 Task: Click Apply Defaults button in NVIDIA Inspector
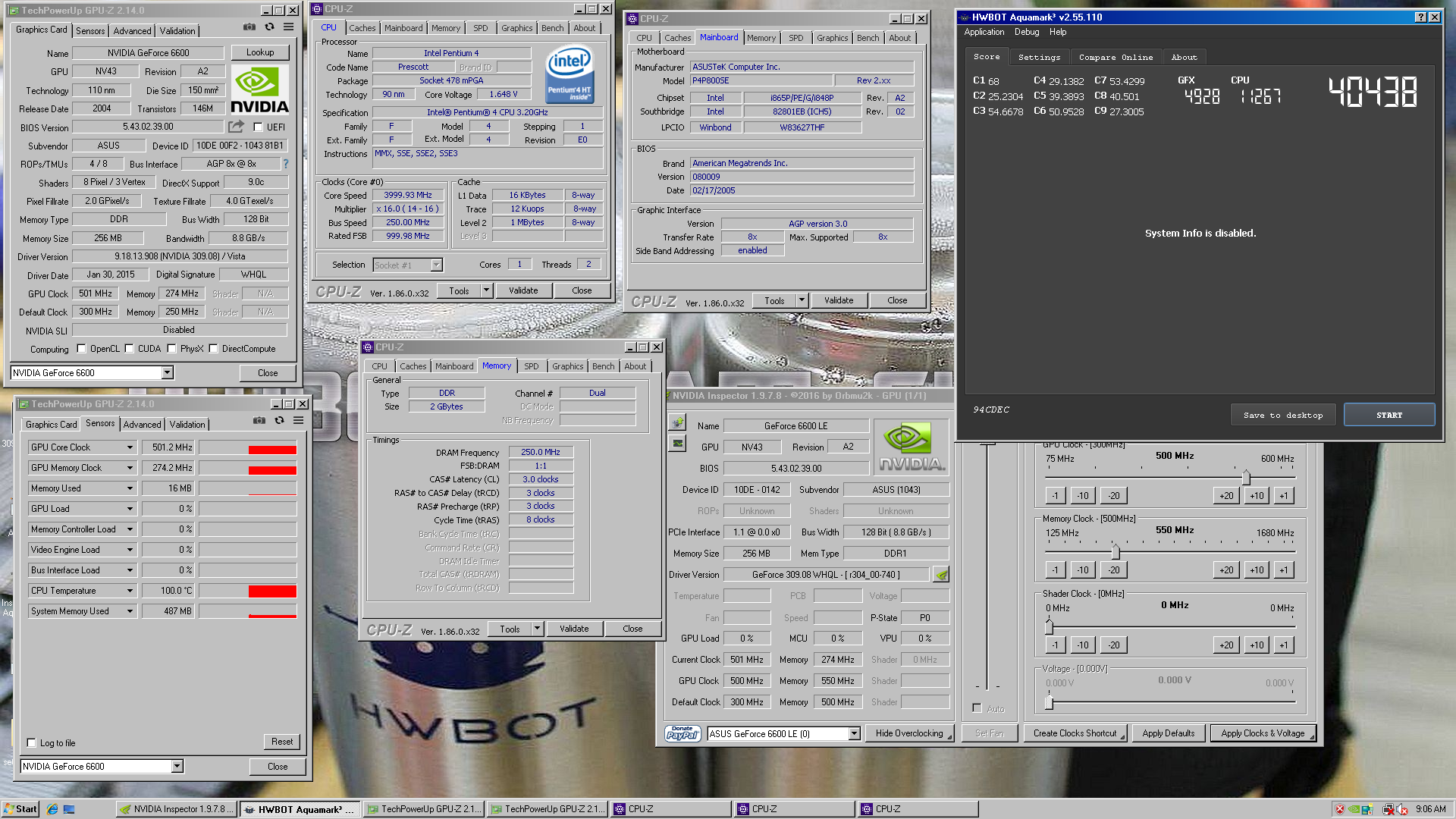(x=1168, y=733)
